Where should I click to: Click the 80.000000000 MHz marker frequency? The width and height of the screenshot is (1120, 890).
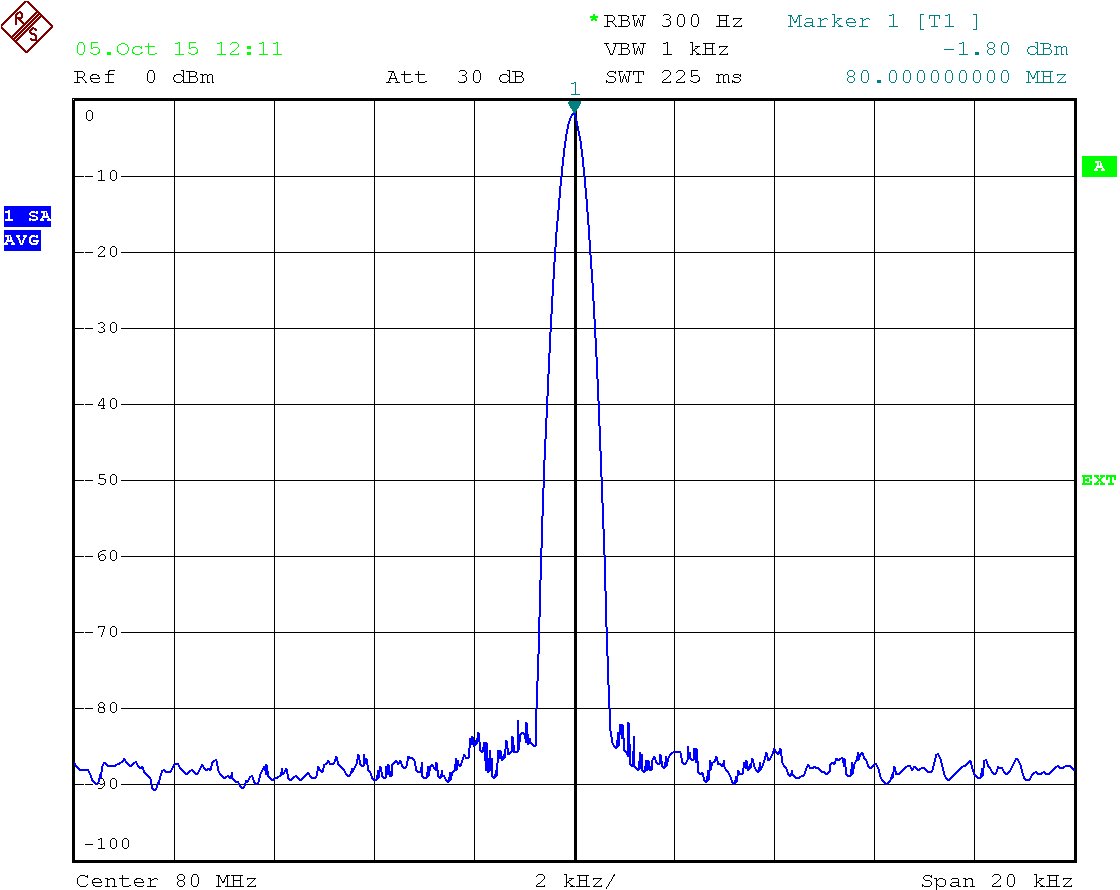[x=956, y=77]
